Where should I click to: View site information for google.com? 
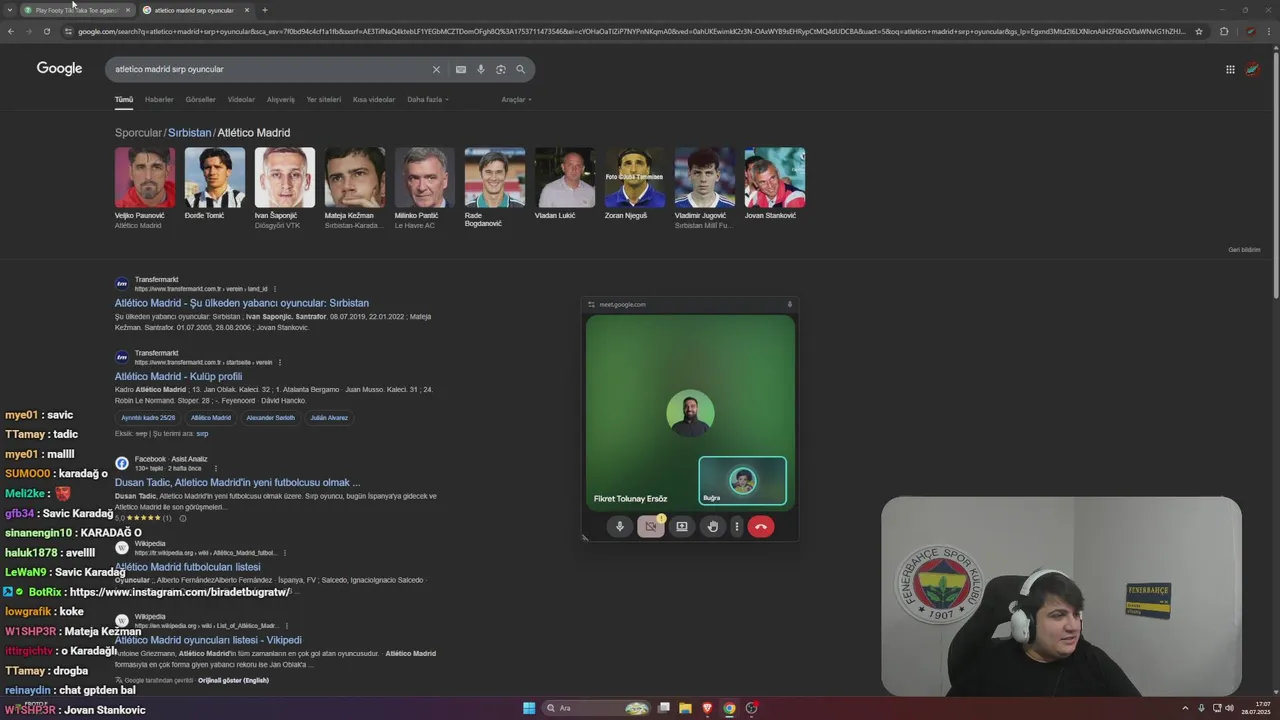(68, 31)
